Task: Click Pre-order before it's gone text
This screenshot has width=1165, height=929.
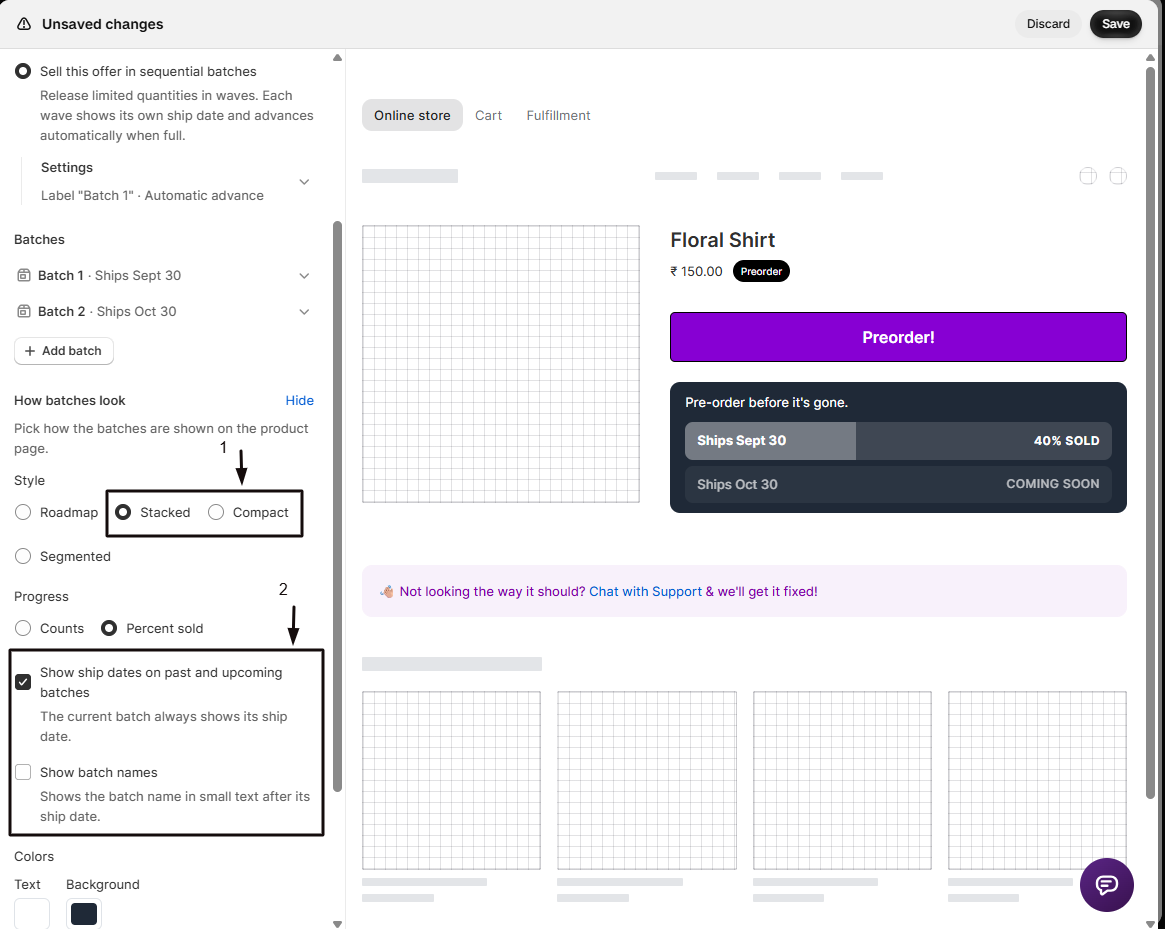Action: tap(766, 403)
